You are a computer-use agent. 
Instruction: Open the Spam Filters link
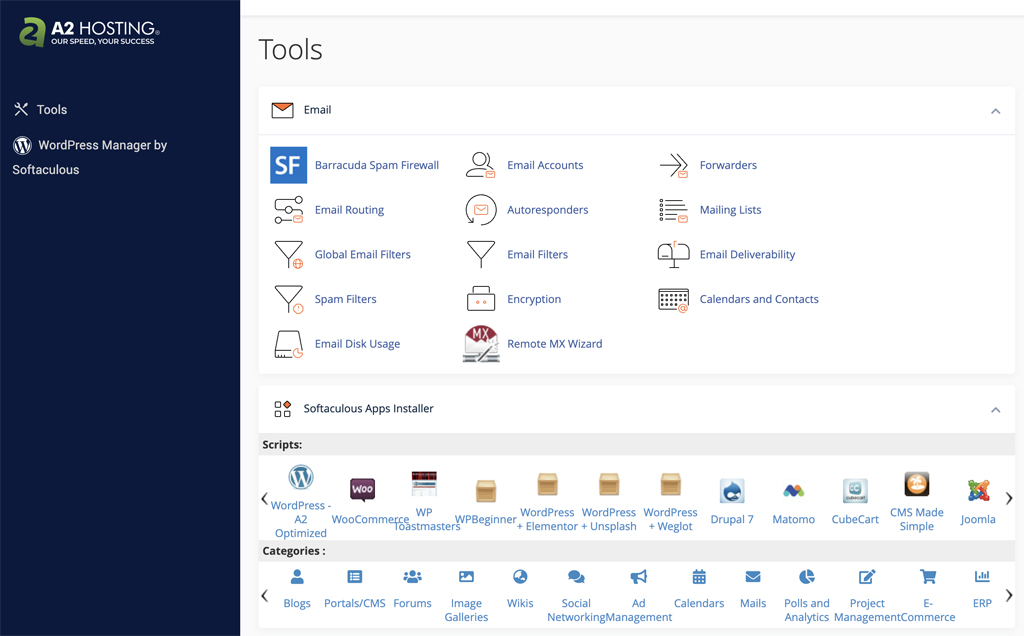345,299
